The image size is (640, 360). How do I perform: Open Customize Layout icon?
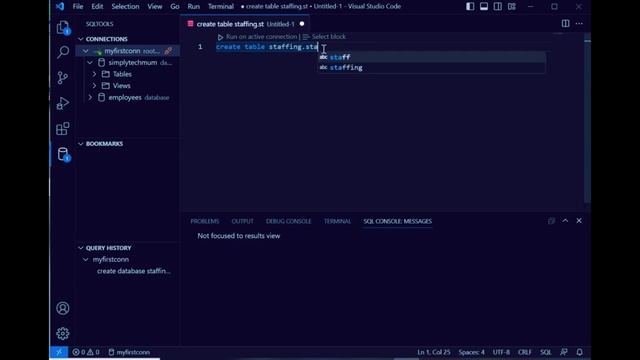click(x=511, y=7)
